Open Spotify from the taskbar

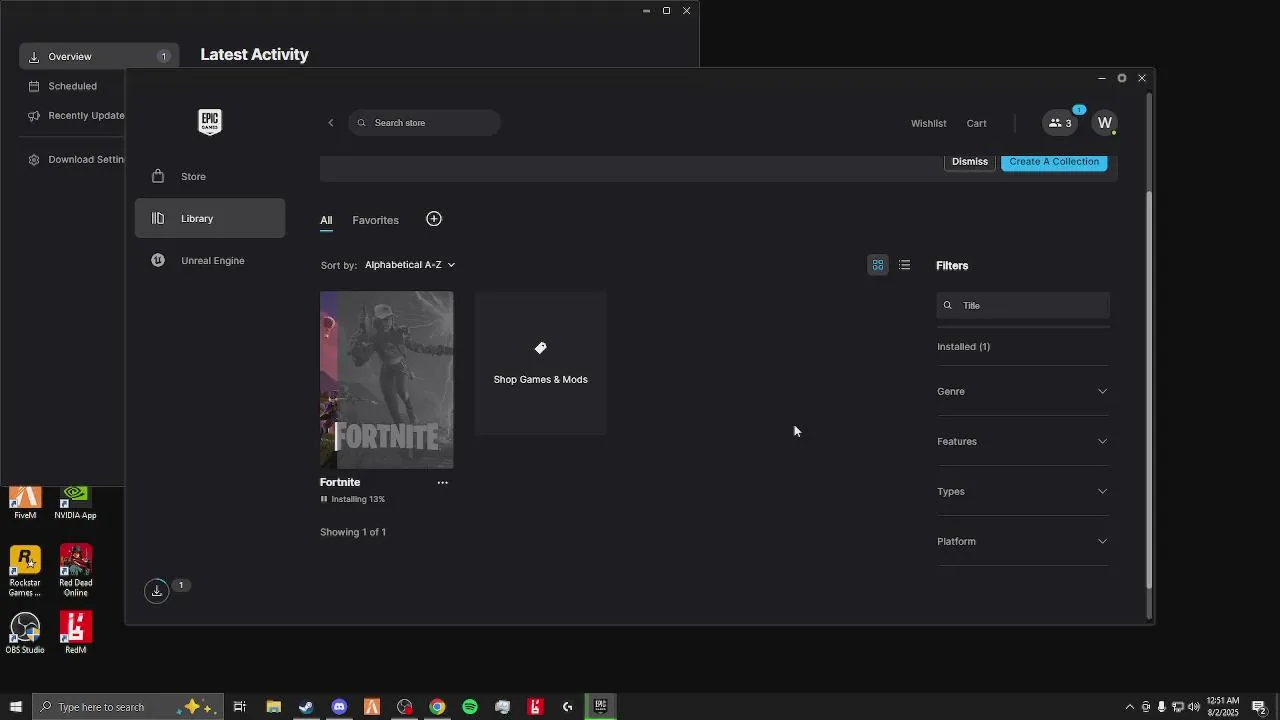click(470, 707)
